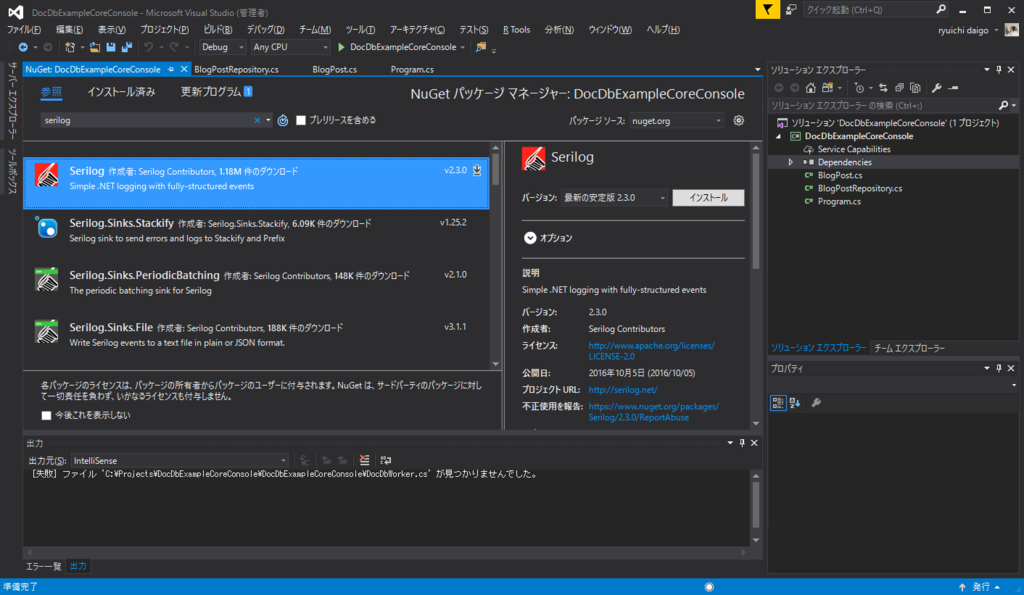The height and width of the screenshot is (595, 1024).
Task: Switch to the Team Explorer tab
Action: [x=909, y=348]
